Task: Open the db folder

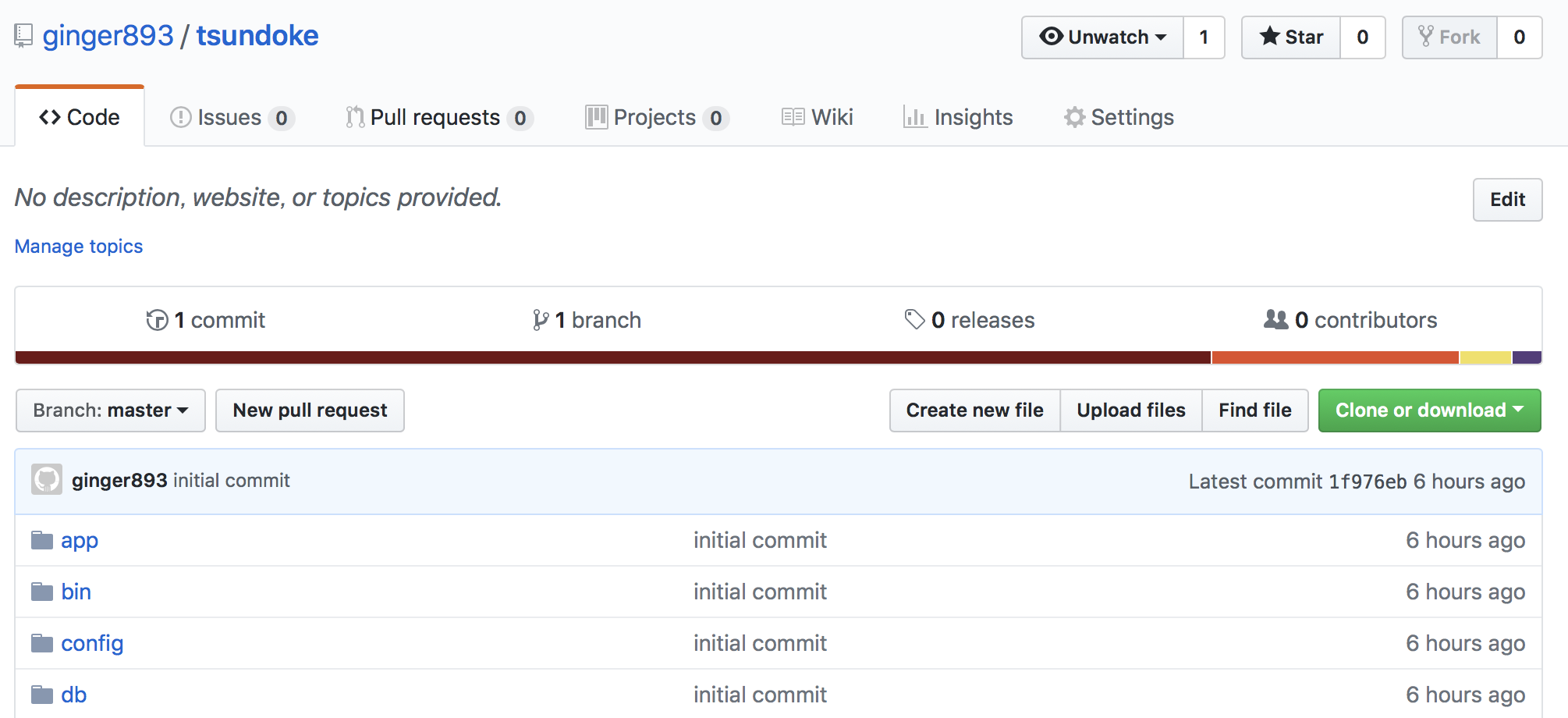Action: [74, 695]
